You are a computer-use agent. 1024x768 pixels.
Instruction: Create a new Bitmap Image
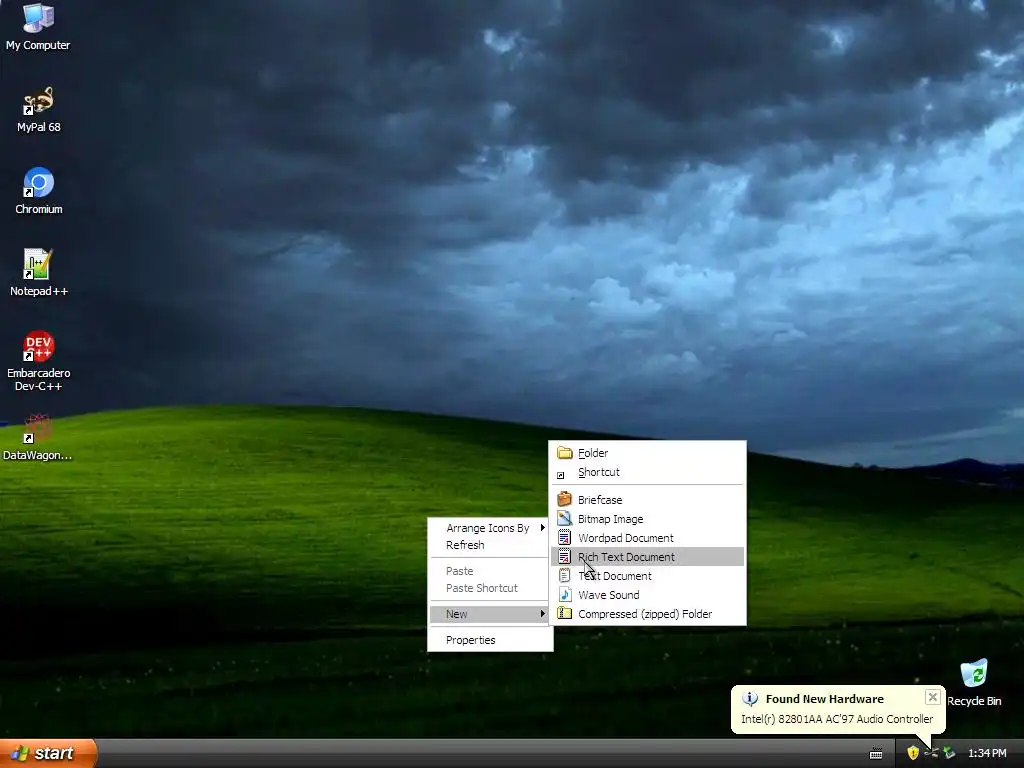pos(647,519)
